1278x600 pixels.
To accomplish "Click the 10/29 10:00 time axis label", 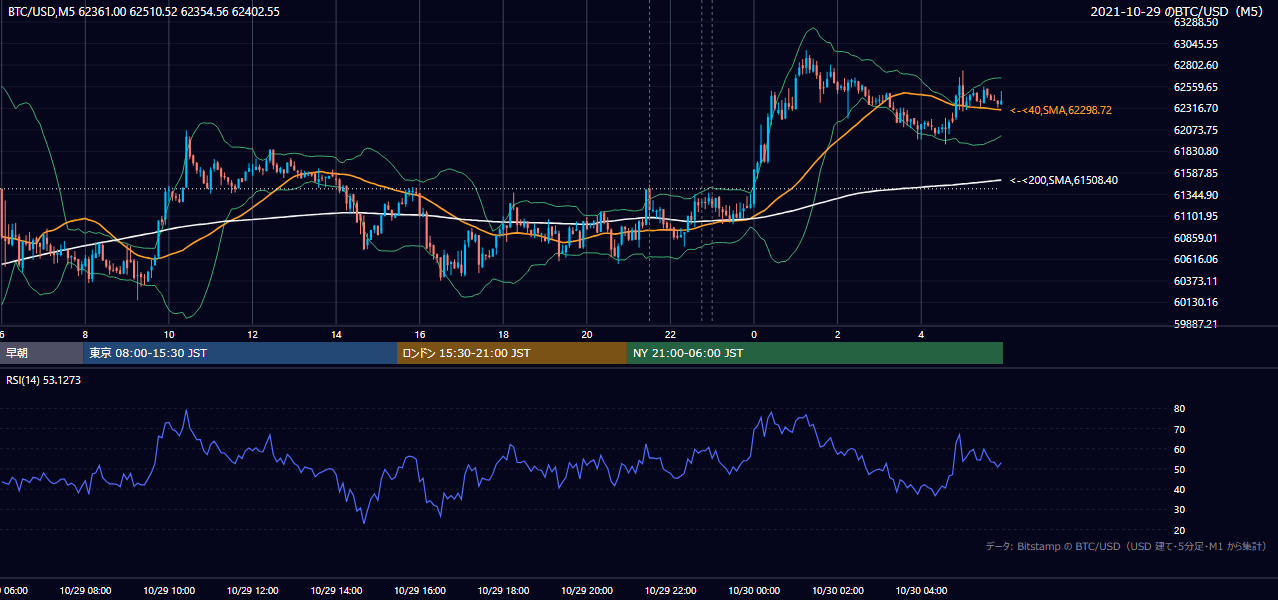I will click(x=169, y=590).
